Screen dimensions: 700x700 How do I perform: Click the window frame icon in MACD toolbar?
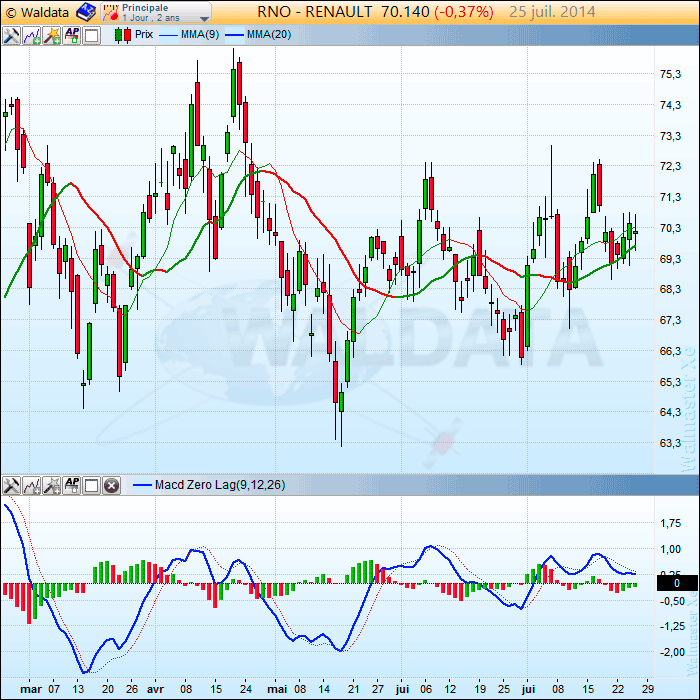[92, 485]
